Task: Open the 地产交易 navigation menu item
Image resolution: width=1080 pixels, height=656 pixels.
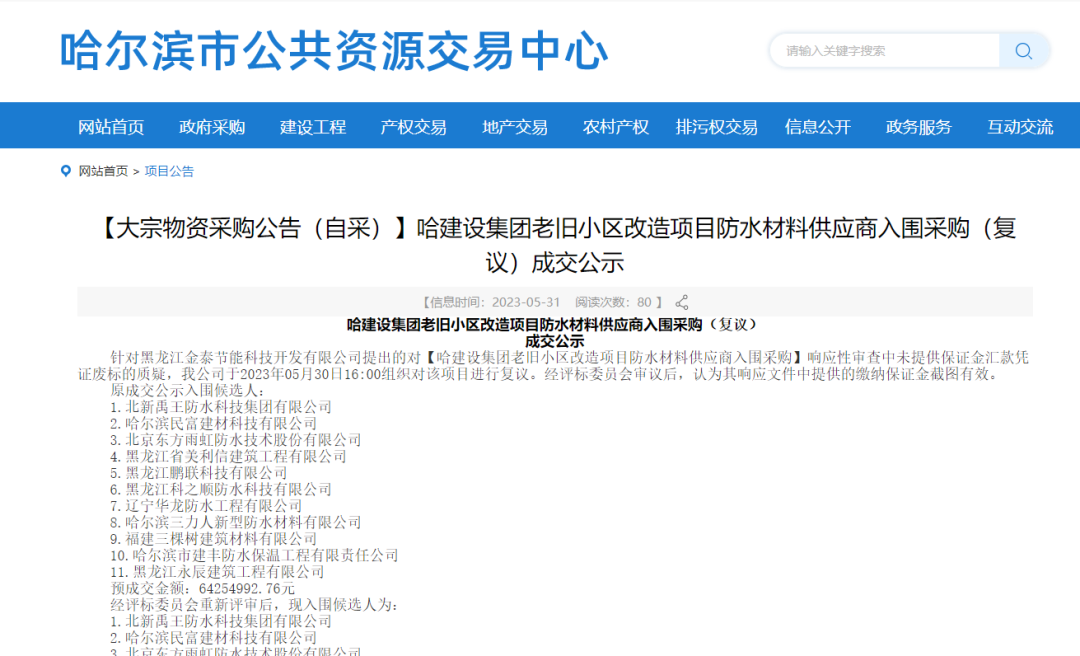Action: tap(515, 127)
